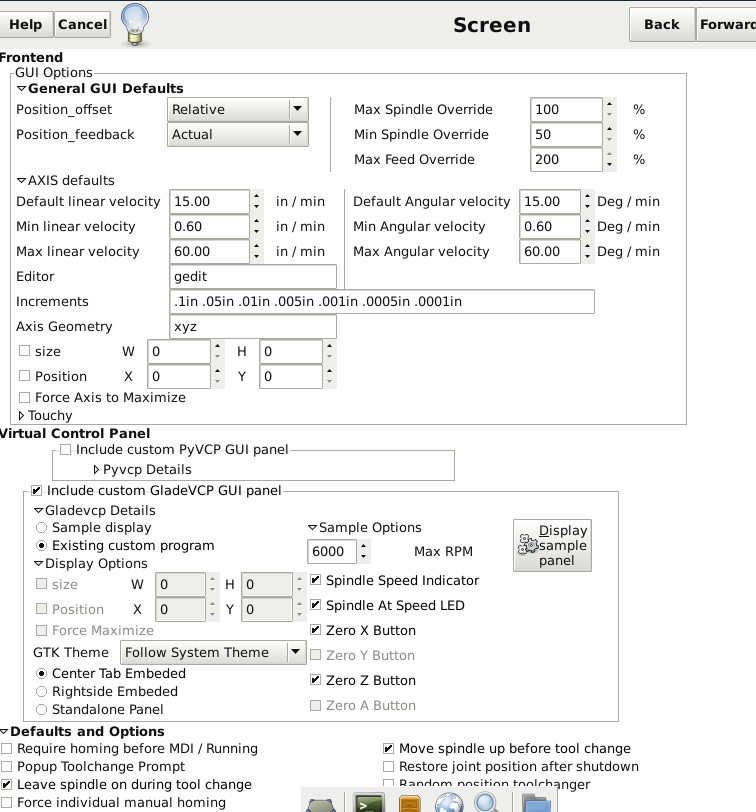Viewport: 756px width, 812px height.
Task: Collapse the AXIS defaults section
Action: [22, 180]
